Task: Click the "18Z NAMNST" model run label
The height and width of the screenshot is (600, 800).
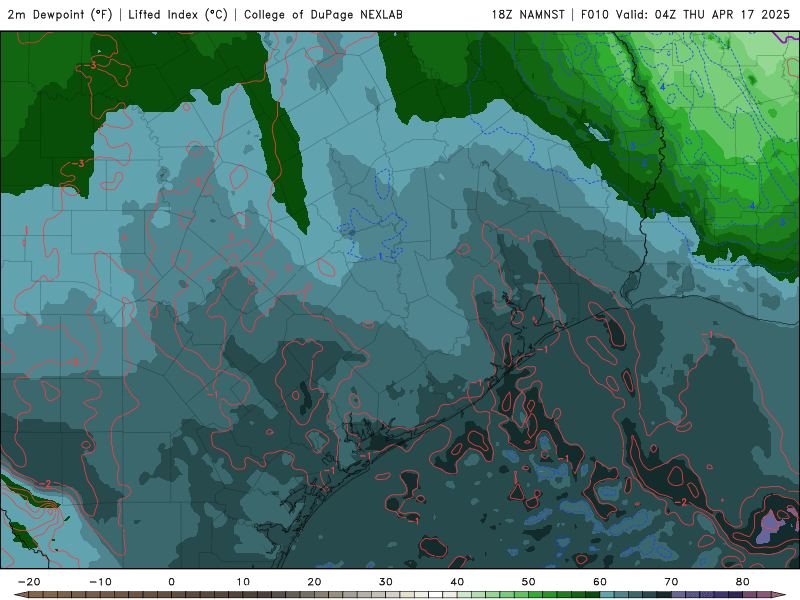Action: pos(528,15)
